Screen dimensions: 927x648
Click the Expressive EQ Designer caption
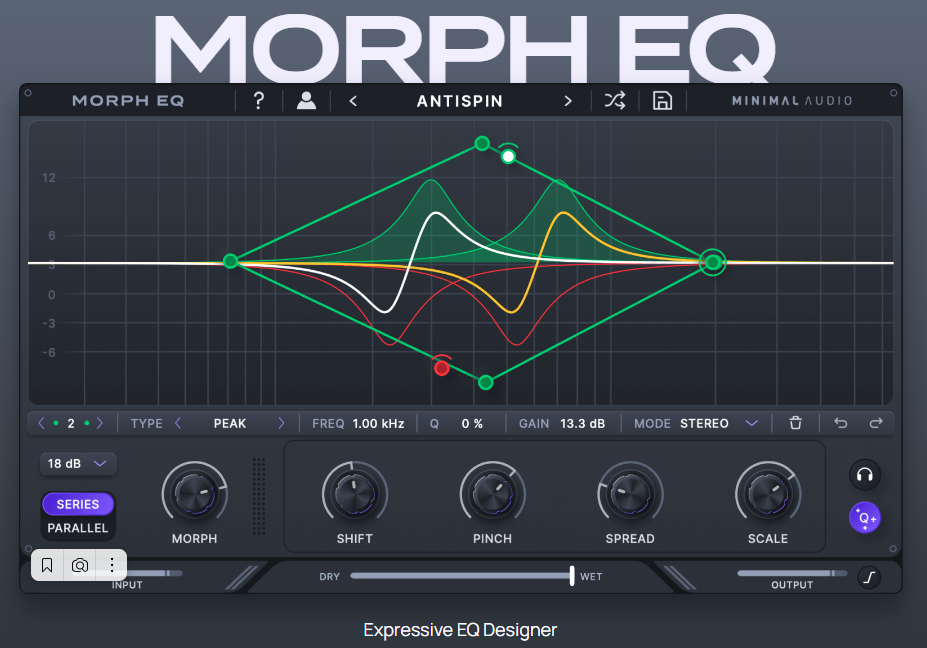click(461, 630)
